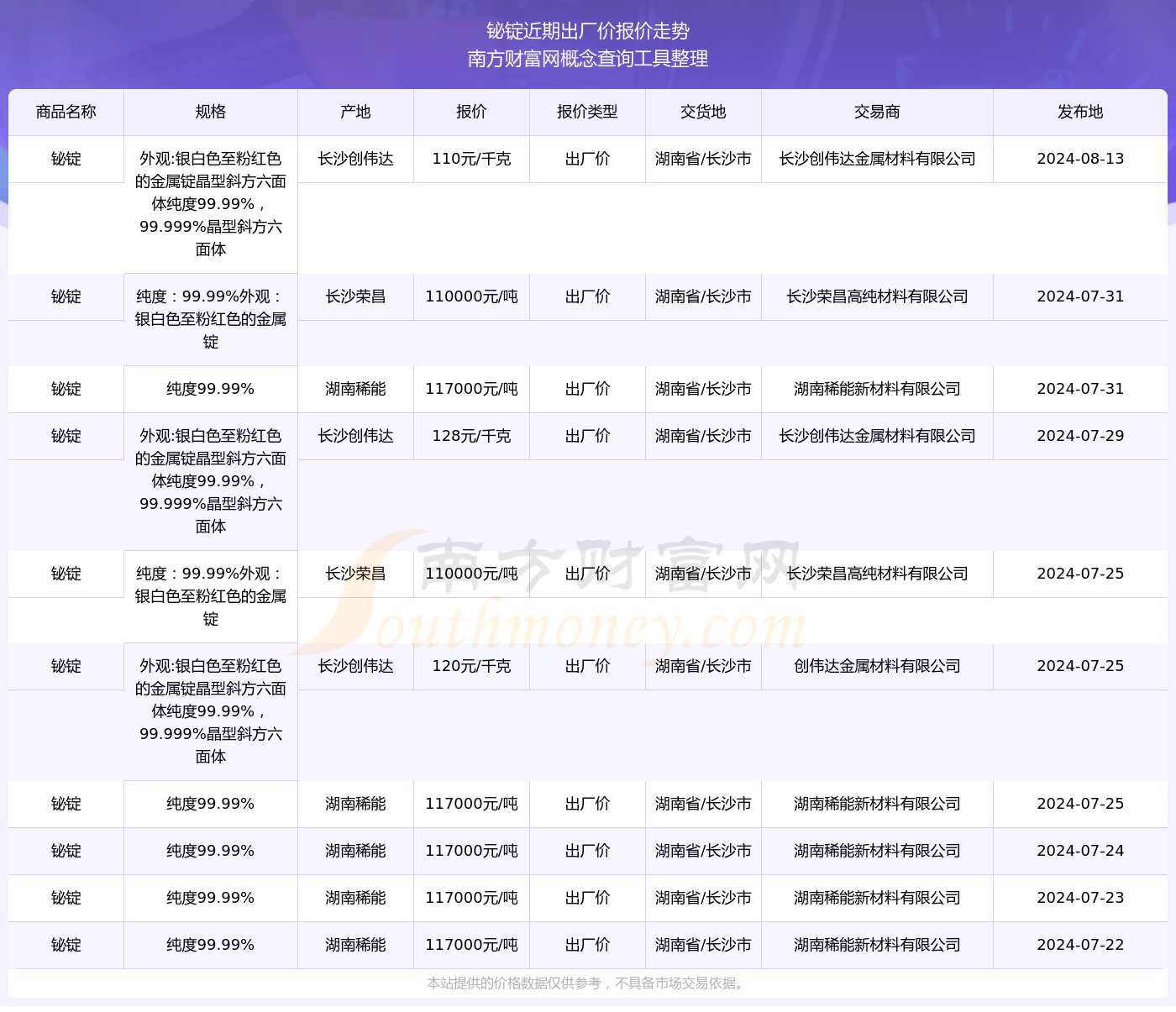This screenshot has height=1012, width=1176.
Task: Click the 2024-08-13 date cell
Action: click(x=1080, y=159)
